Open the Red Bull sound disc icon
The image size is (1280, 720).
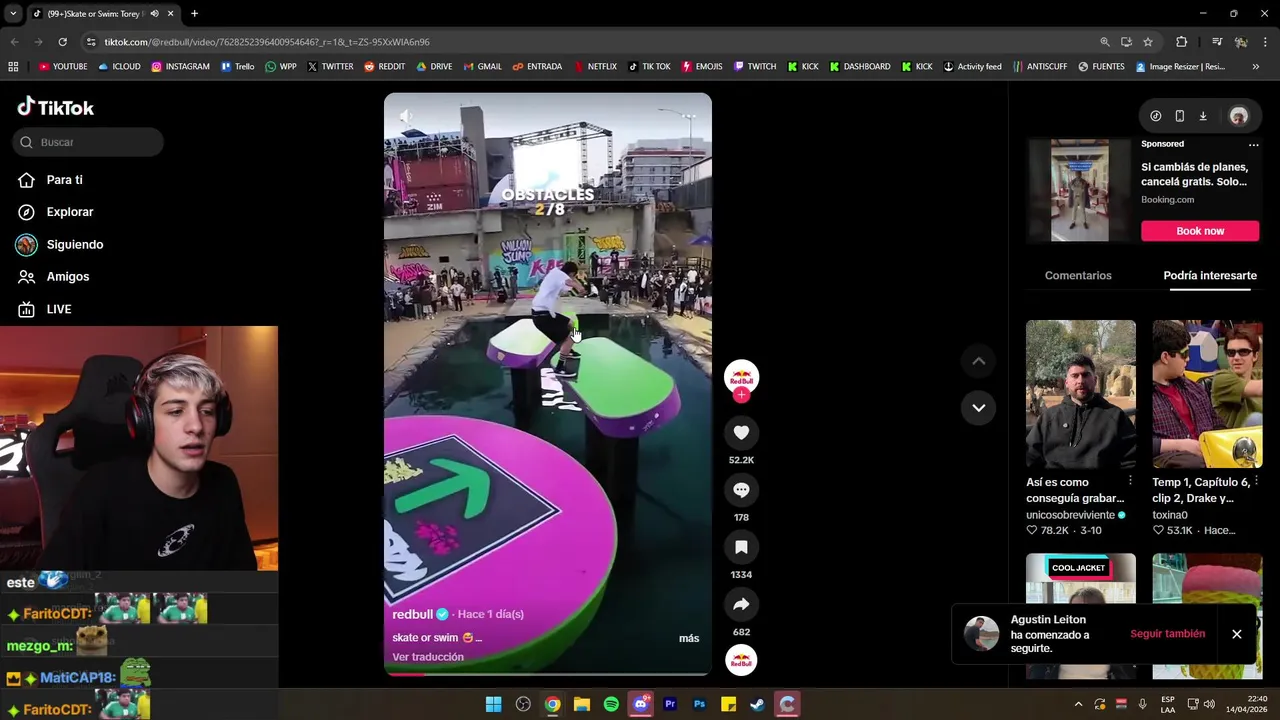coord(741,660)
